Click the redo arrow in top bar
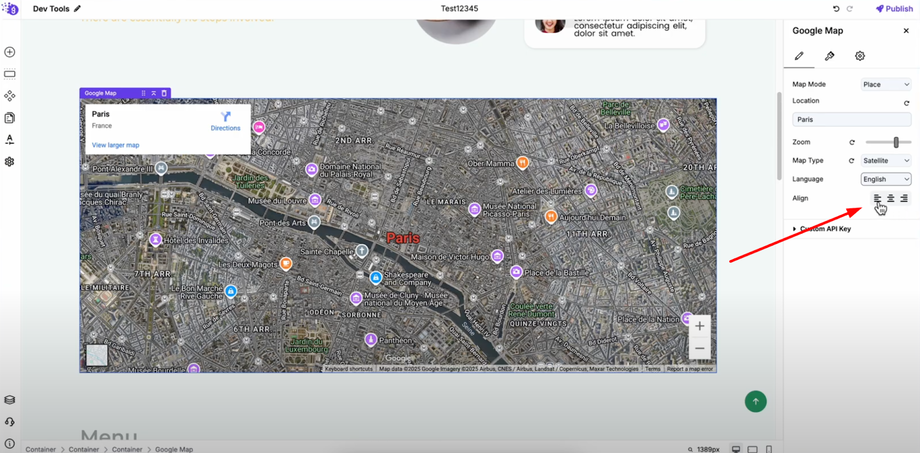Screen dimensions: 920x453 849,9
